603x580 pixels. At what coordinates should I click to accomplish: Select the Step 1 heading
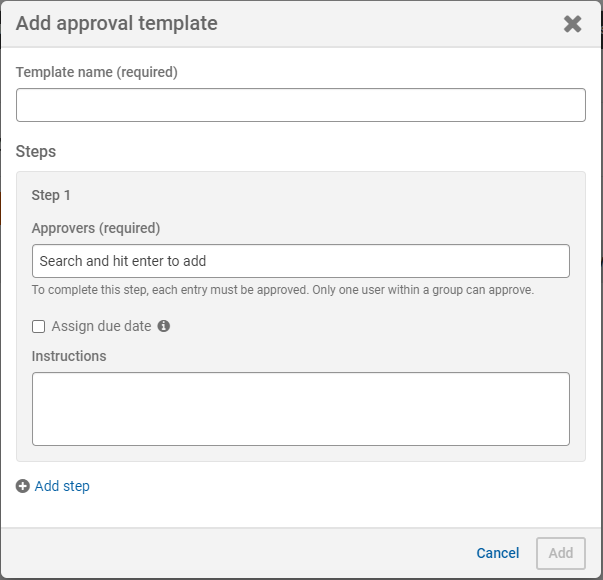pyautogui.click(x=51, y=195)
